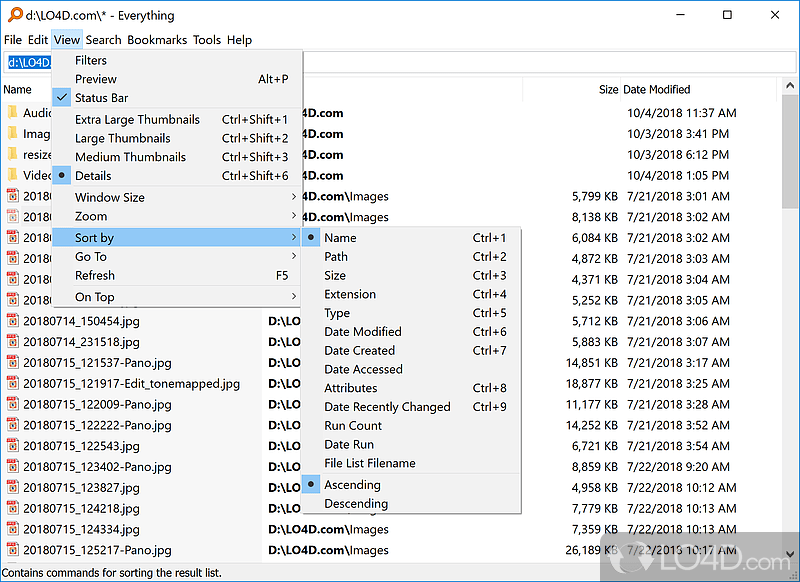This screenshot has height=582, width=800.
Task: Click icon of 20180715_122009-Pano.jpg
Action: pos(13,404)
